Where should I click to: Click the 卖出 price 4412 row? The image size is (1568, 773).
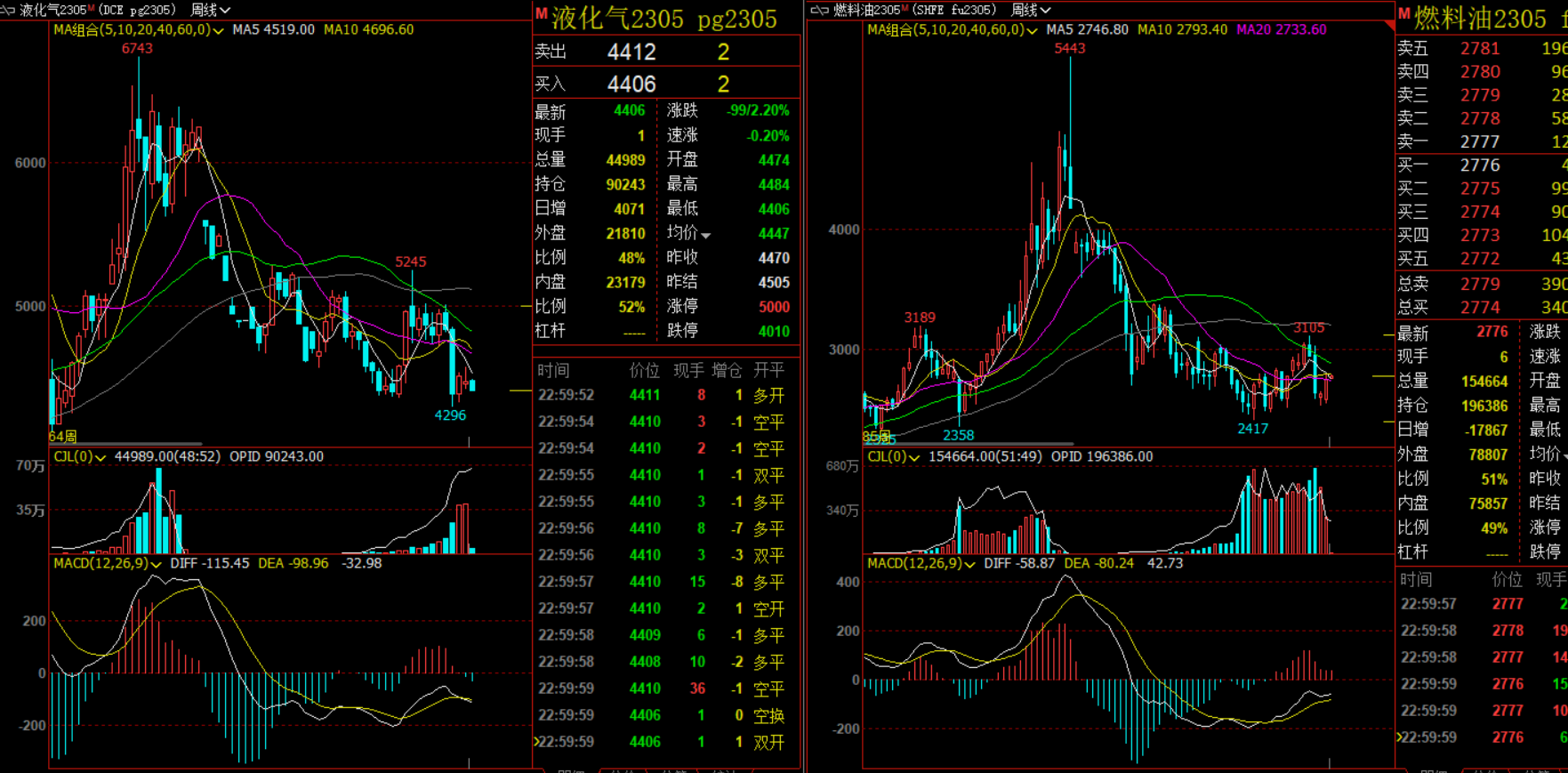point(631,52)
